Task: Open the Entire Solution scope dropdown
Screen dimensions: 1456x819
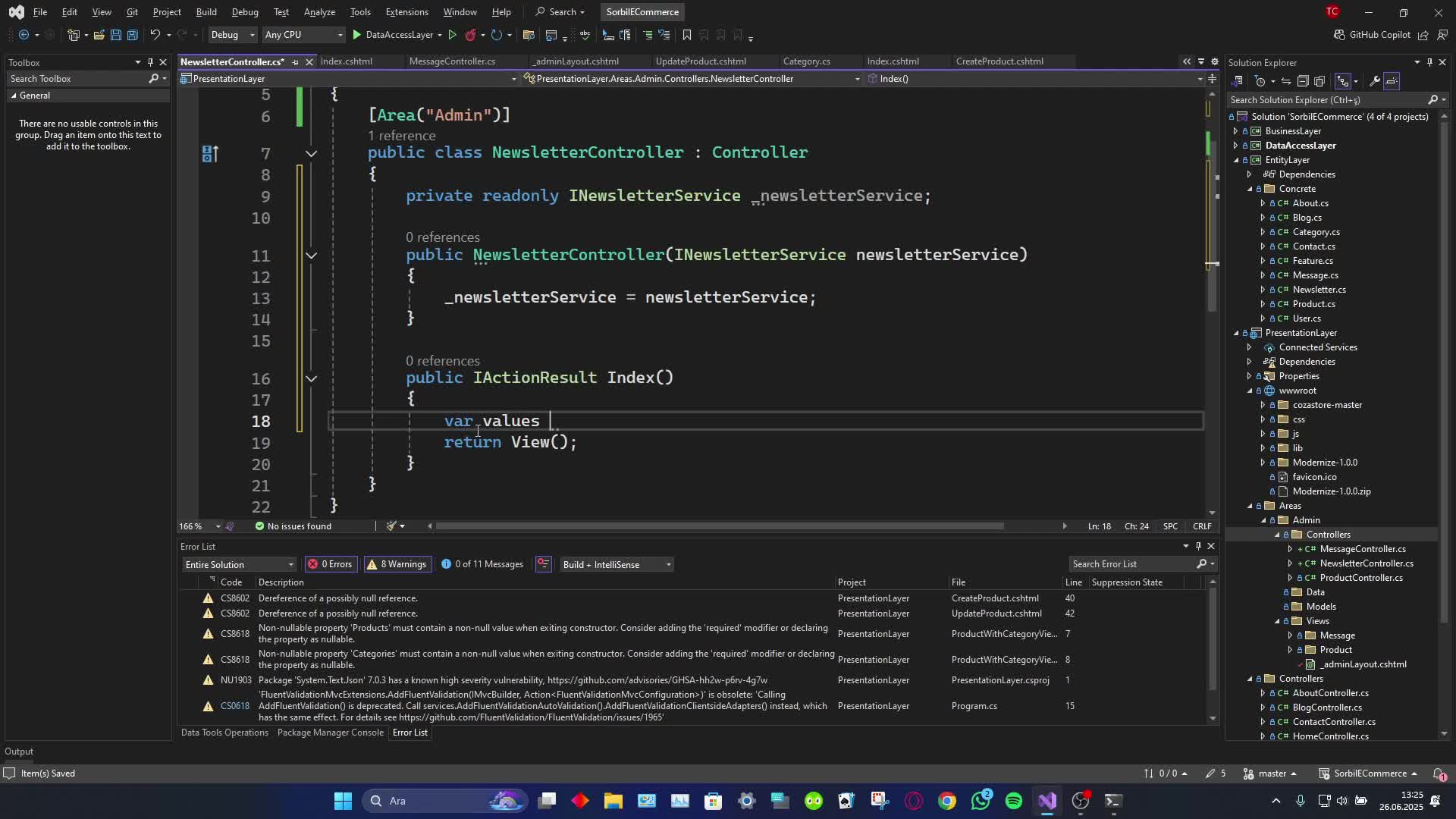Action: (239, 564)
